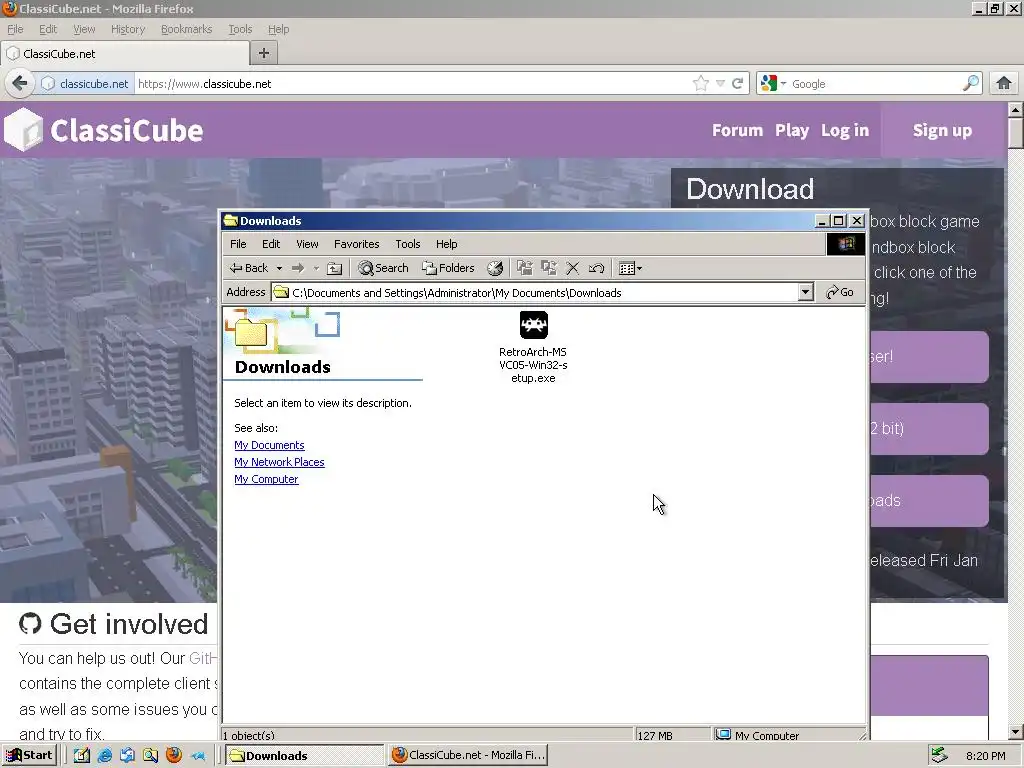
Task: Open the Log in link on ClassiCube
Action: coord(845,130)
